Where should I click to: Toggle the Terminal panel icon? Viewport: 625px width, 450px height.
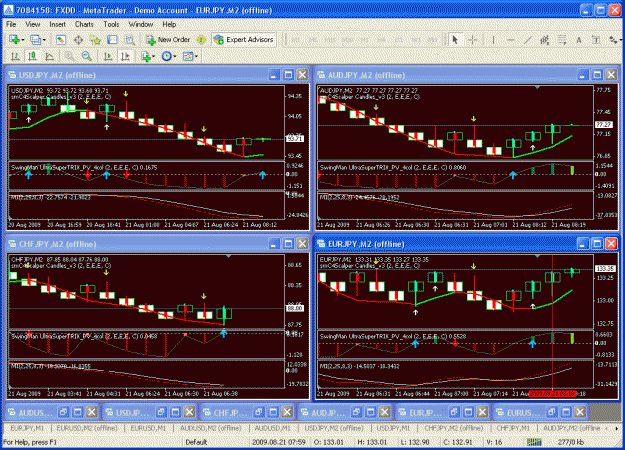tap(112, 39)
